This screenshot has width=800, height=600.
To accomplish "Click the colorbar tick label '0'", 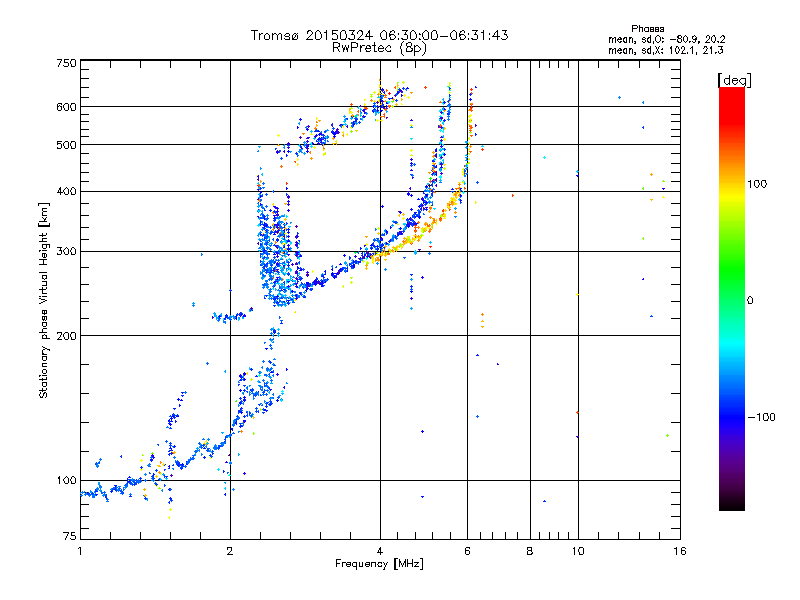I will (x=750, y=300).
